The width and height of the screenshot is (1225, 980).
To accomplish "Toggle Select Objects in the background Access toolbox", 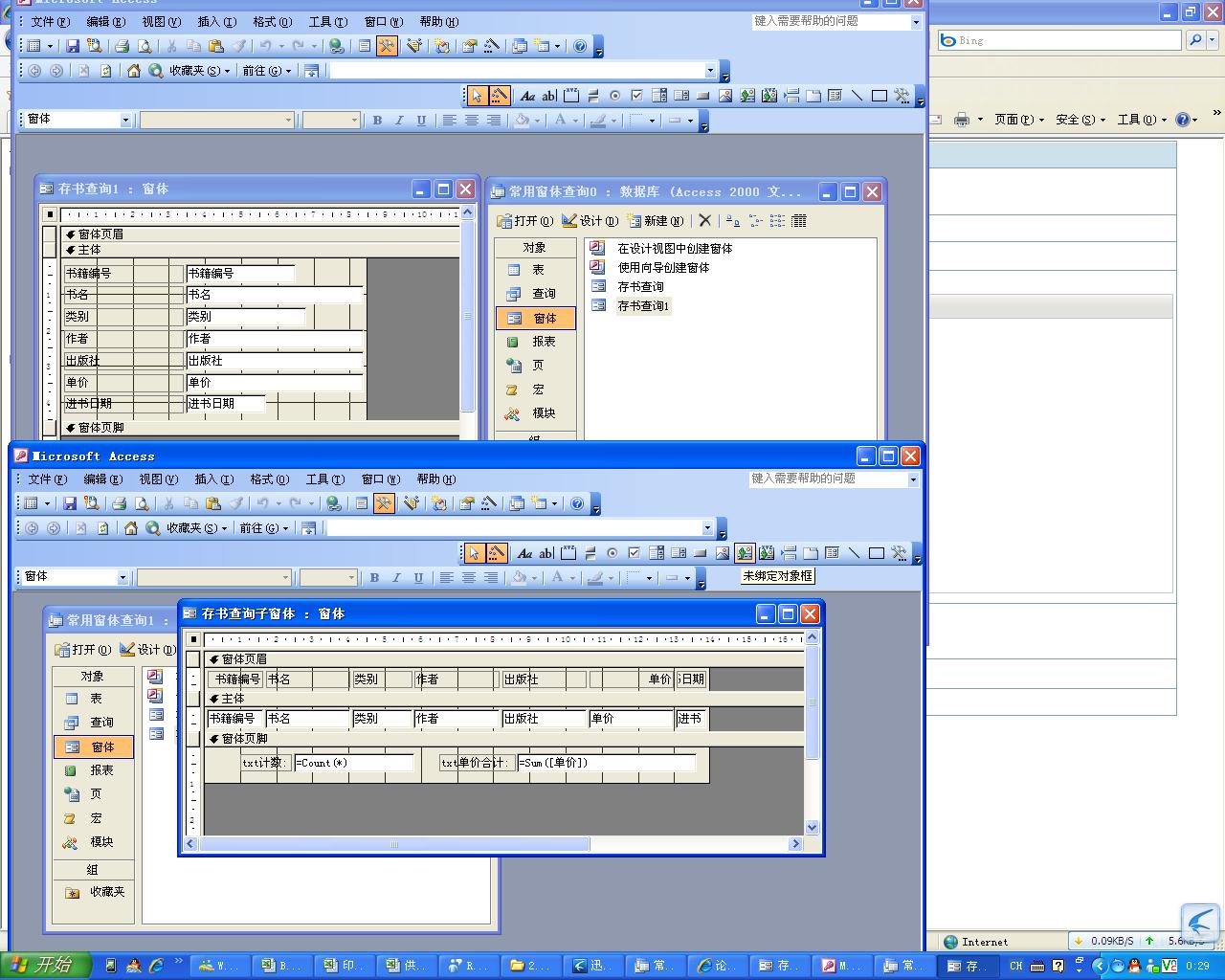I will [x=477, y=96].
